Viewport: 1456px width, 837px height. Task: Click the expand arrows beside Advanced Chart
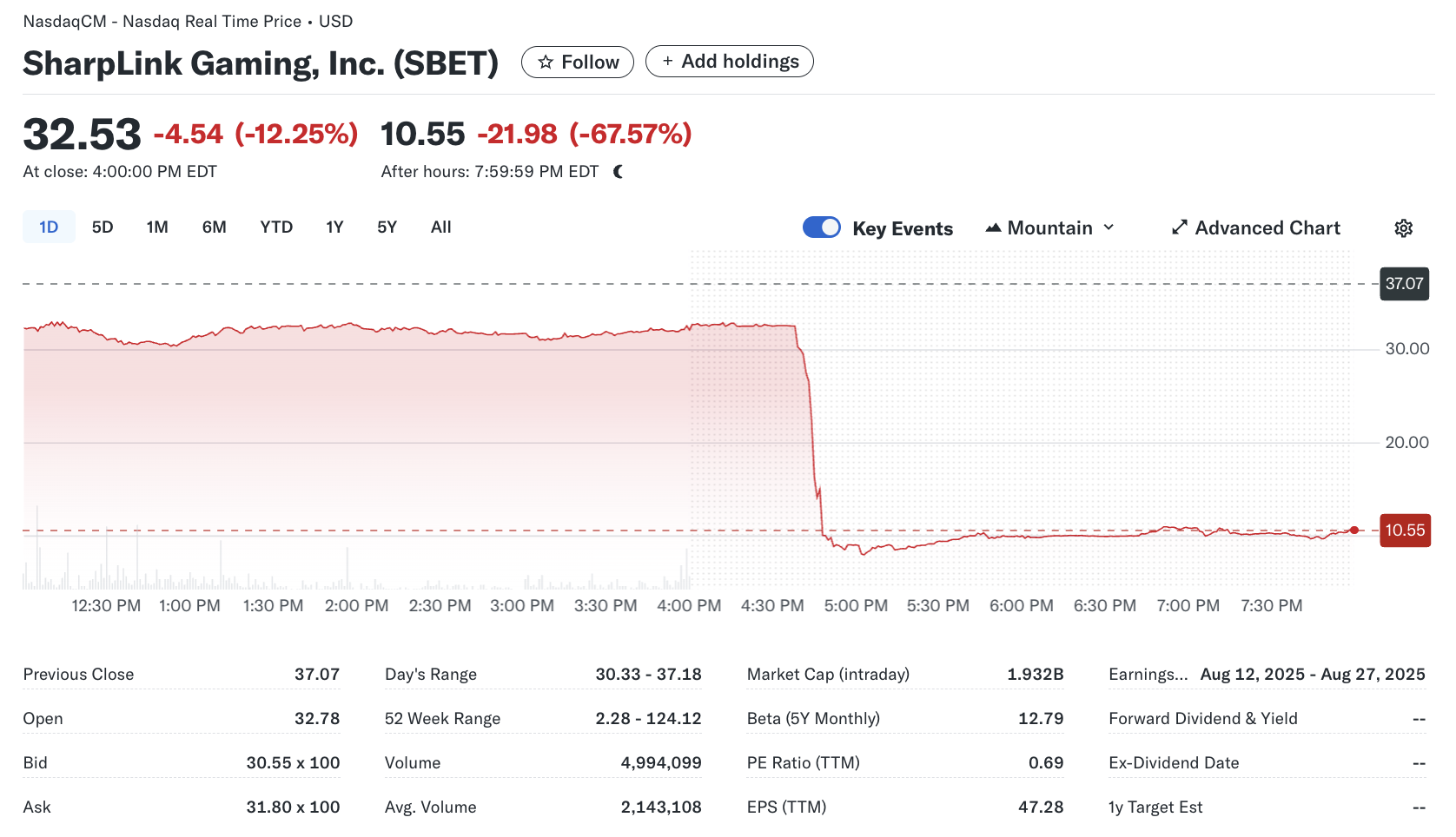1180,227
